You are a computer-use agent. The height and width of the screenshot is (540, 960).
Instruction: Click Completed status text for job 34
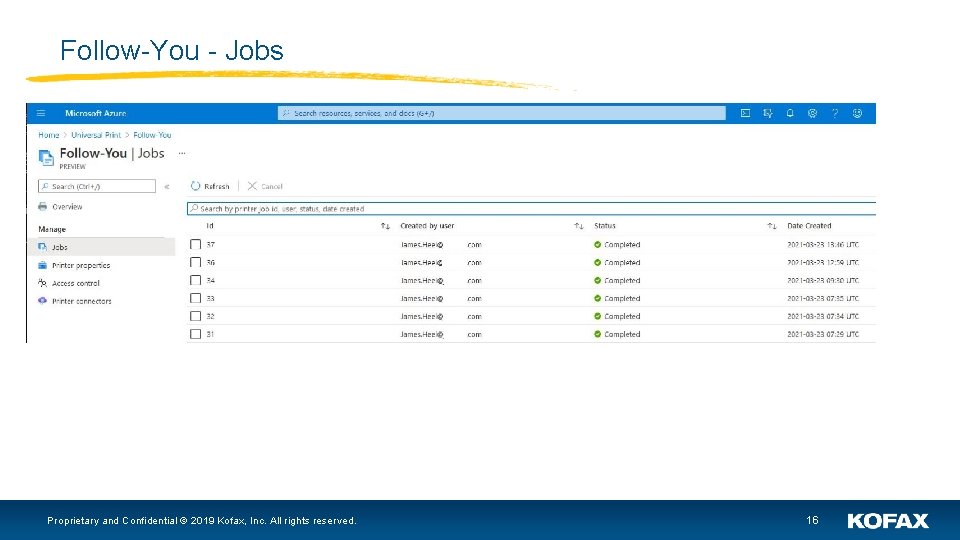point(622,280)
